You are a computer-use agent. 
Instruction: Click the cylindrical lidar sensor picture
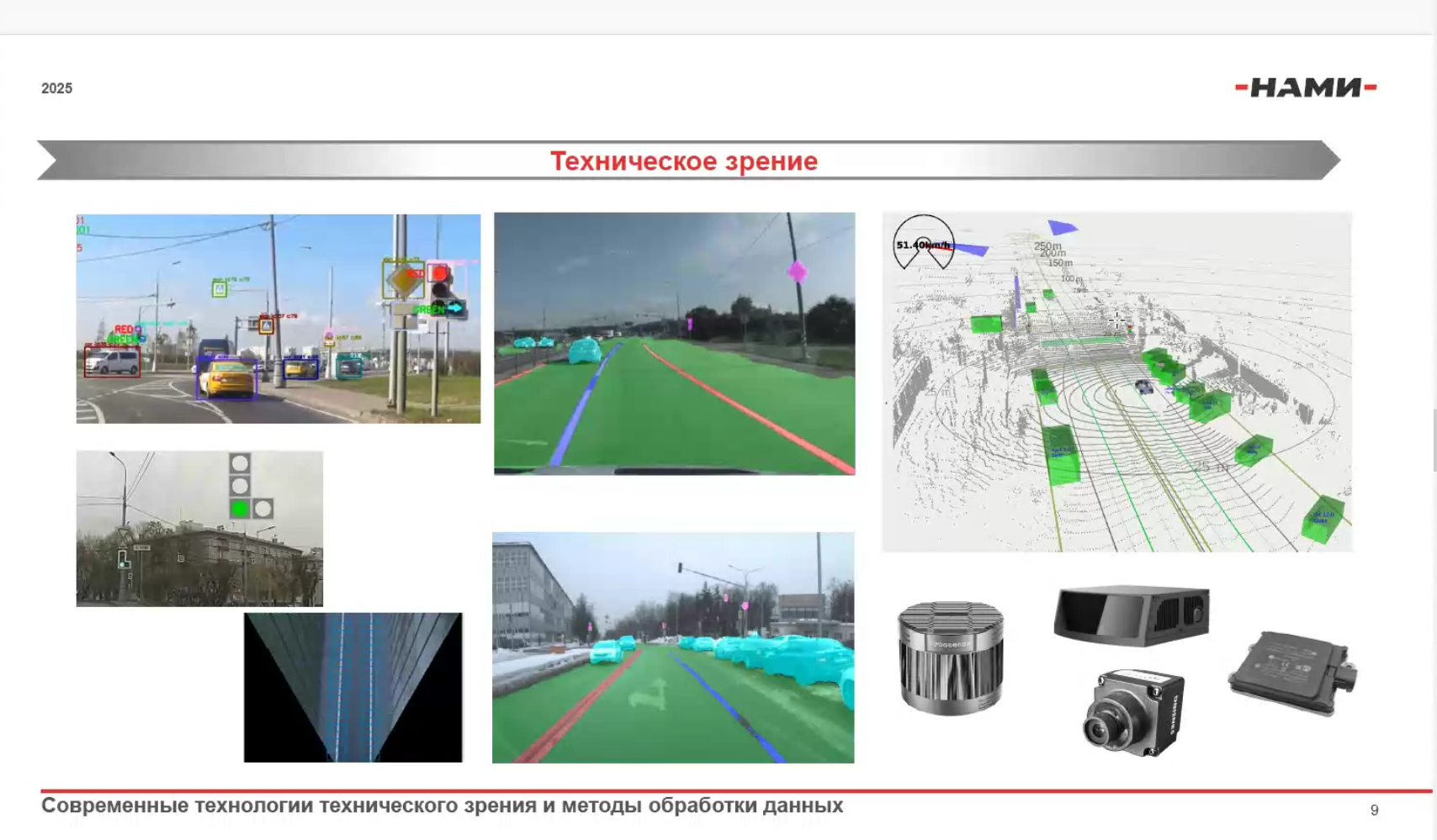pyautogui.click(x=951, y=658)
